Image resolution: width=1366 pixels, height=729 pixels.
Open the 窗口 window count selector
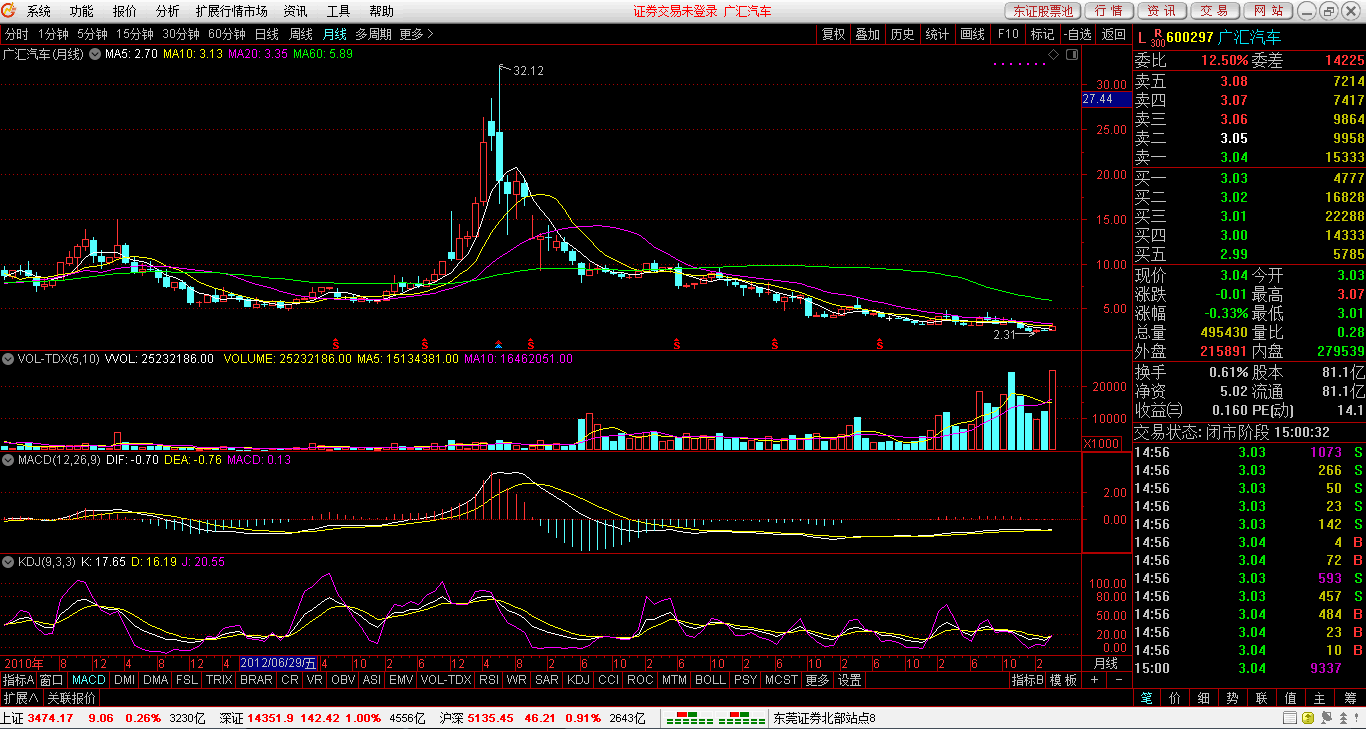[x=52, y=680]
